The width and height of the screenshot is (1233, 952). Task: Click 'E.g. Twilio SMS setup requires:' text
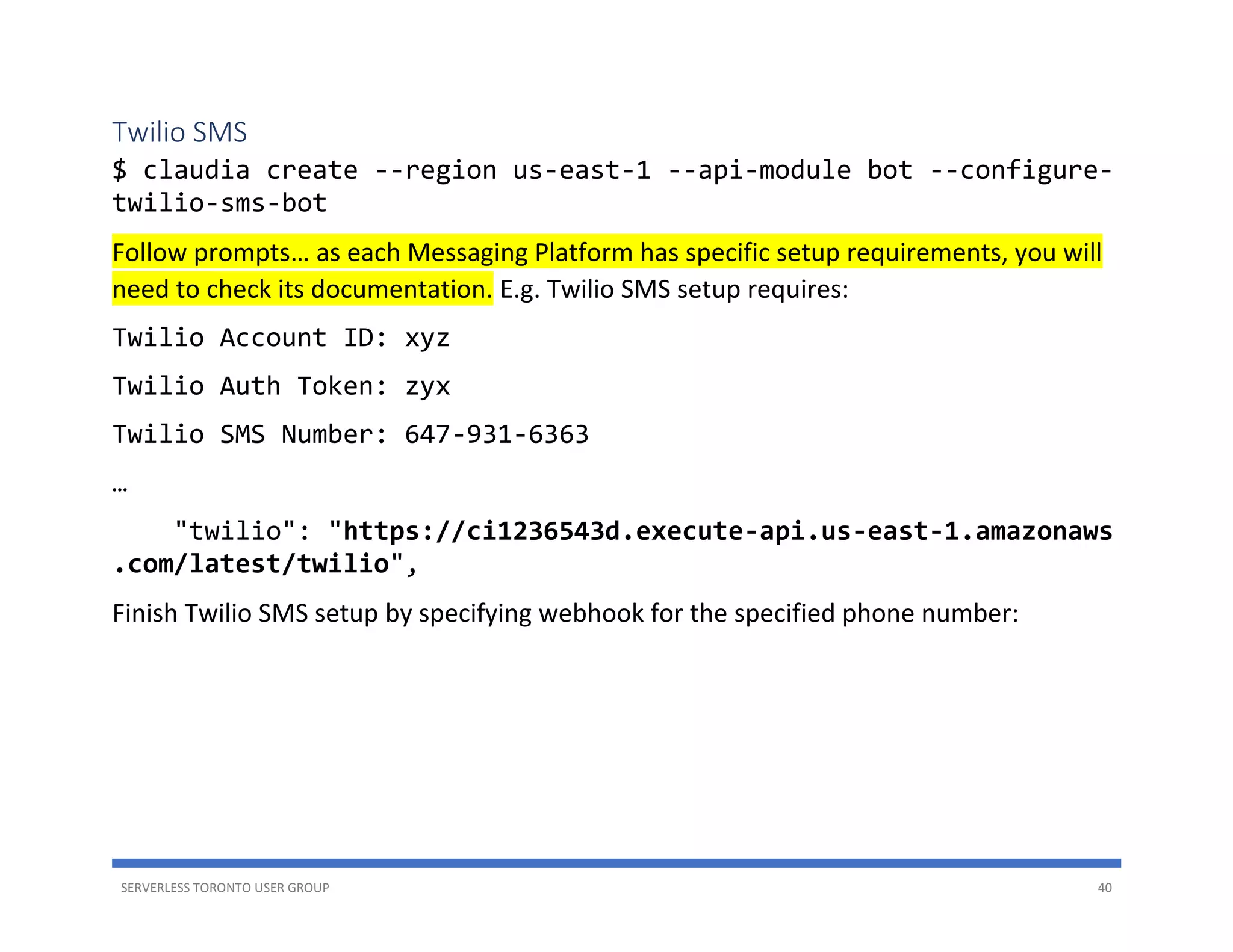click(x=674, y=289)
